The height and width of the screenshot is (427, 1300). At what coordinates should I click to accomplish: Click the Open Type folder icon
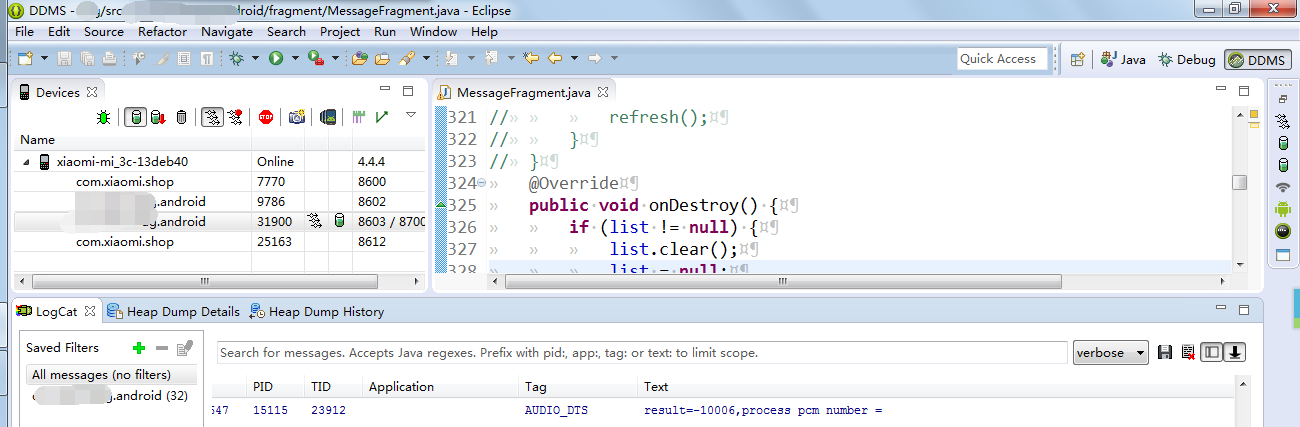[360, 59]
